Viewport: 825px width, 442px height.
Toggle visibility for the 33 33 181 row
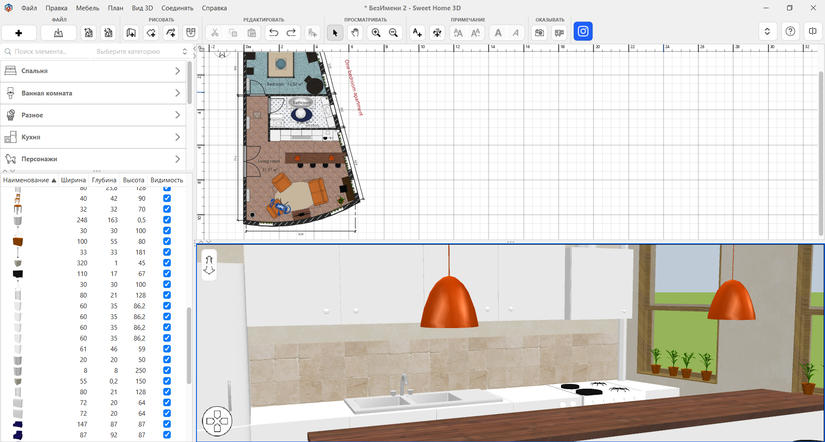167,252
